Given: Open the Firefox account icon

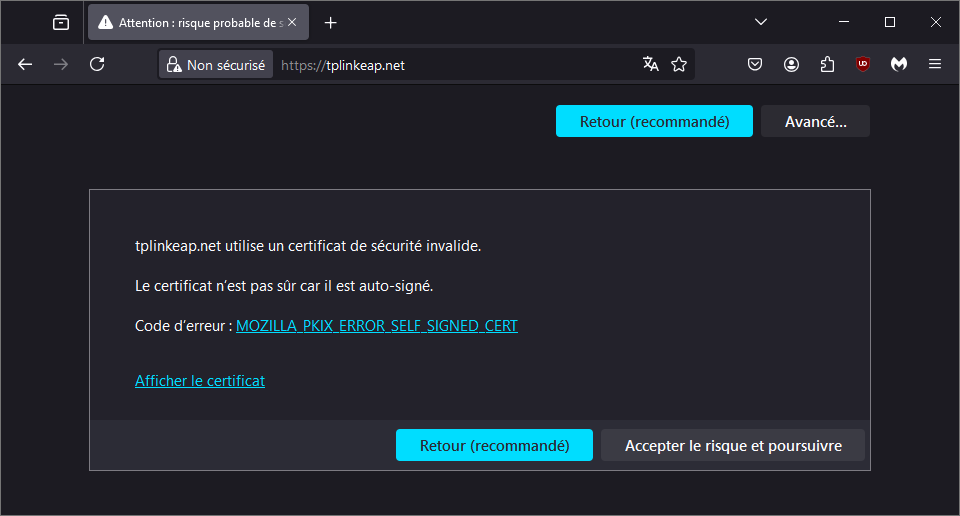Looking at the screenshot, I should pos(791,64).
